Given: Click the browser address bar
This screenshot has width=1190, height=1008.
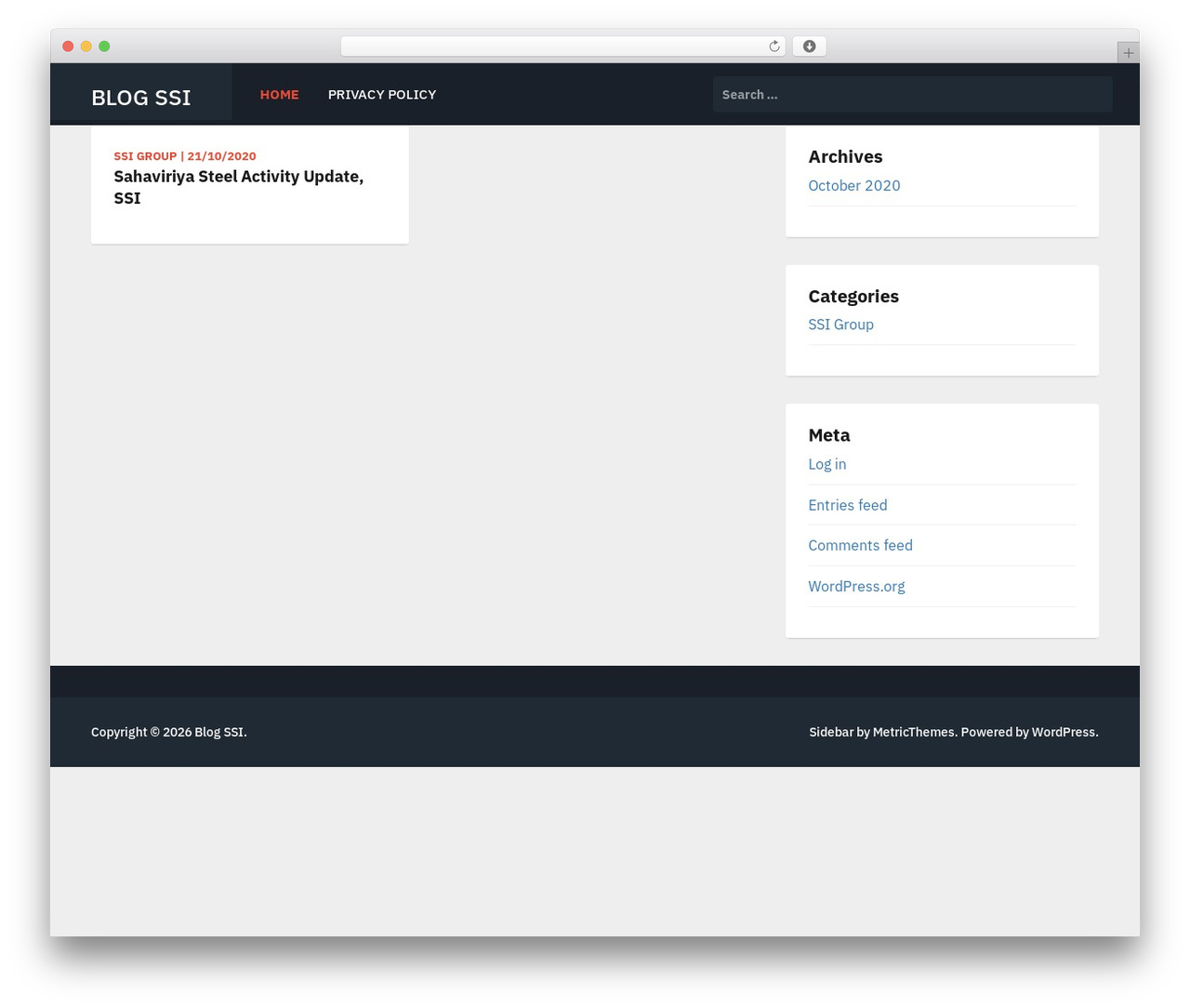Looking at the screenshot, I should 562,46.
